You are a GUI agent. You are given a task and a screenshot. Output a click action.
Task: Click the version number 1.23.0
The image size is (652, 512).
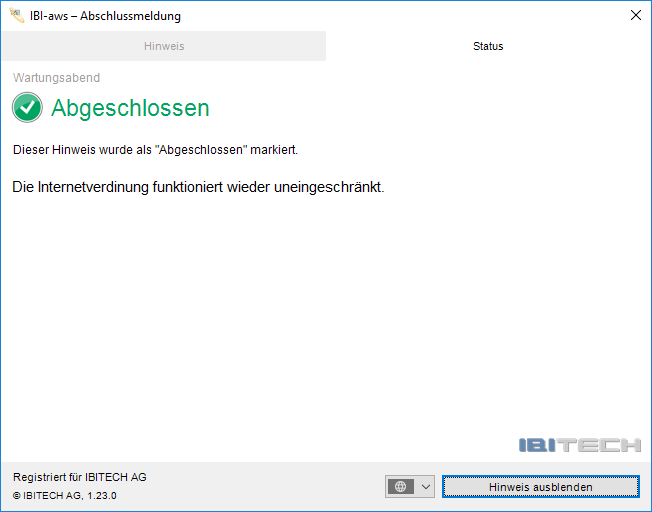[x=100, y=495]
